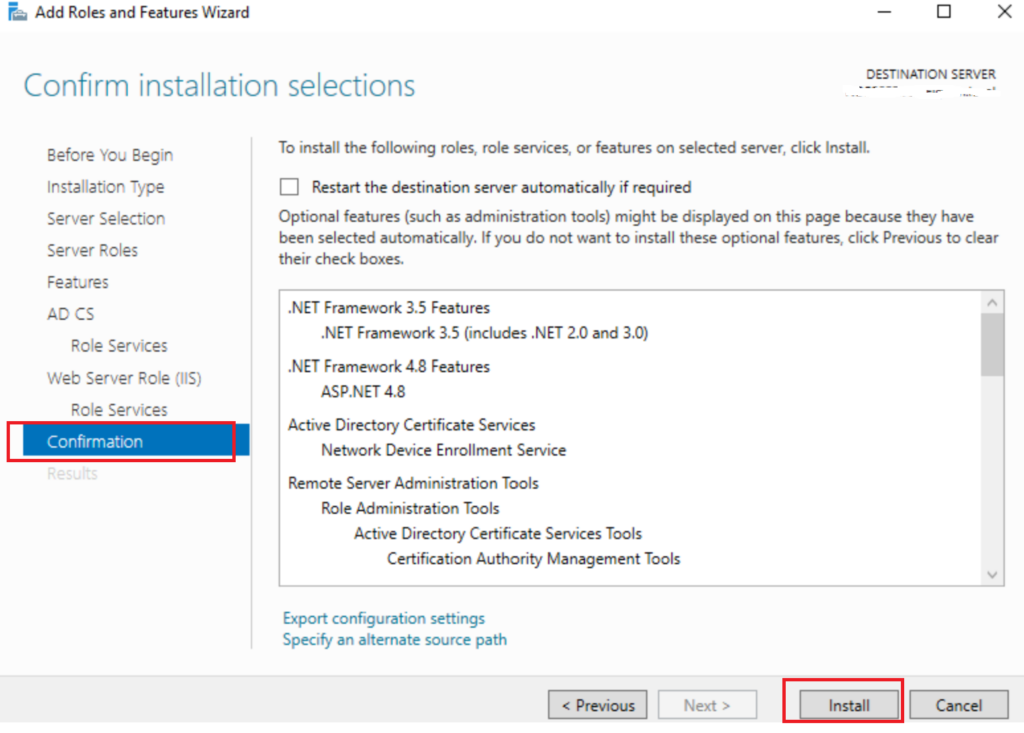Click the greyed-out Results step
The height and width of the screenshot is (733, 1024).
point(72,474)
